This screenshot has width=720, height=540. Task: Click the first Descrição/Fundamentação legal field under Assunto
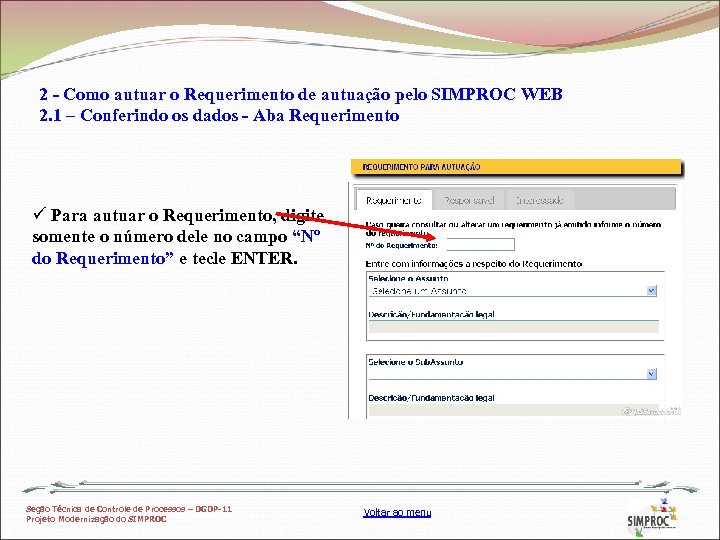click(513, 326)
